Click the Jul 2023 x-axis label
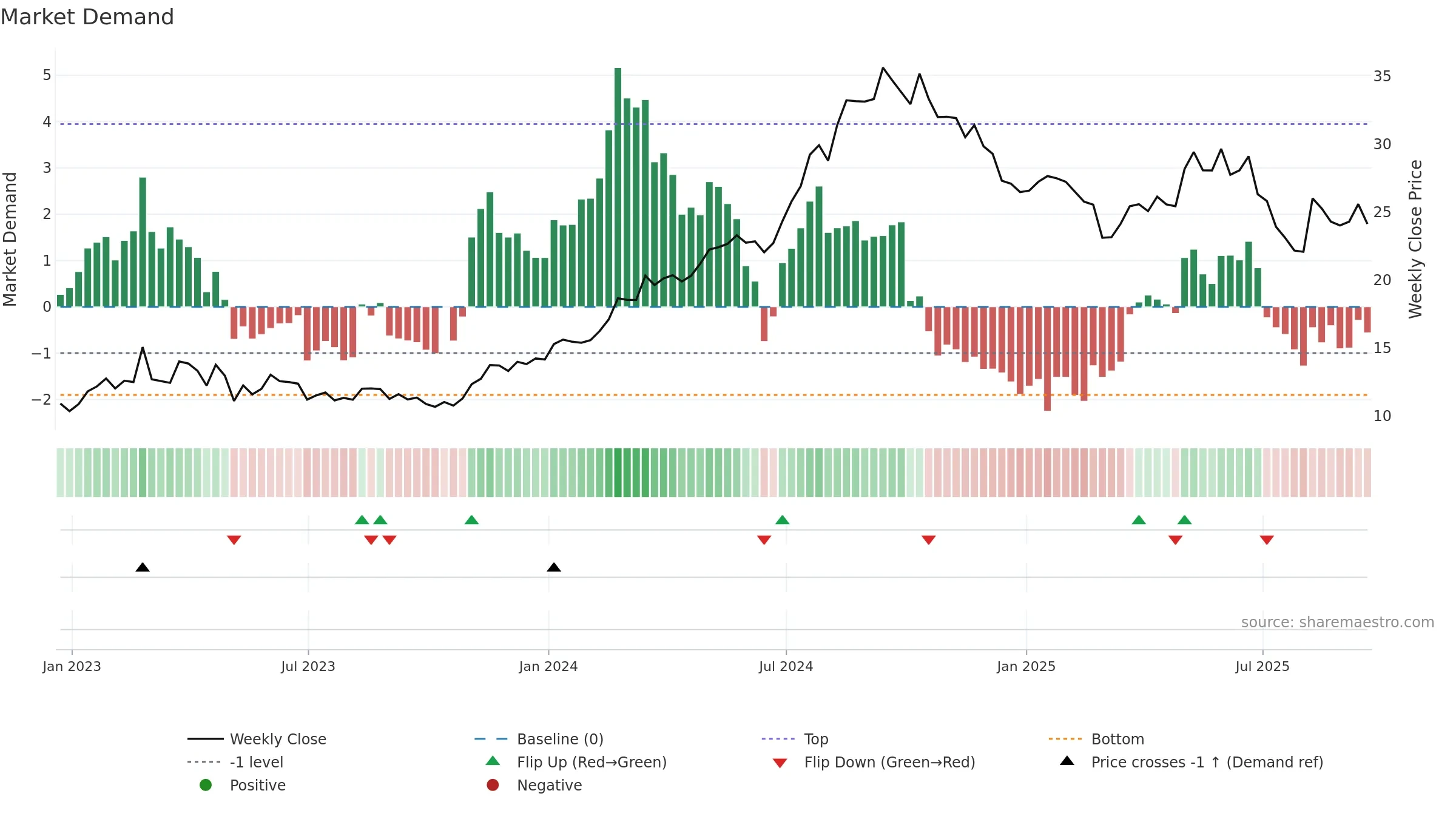 (x=308, y=666)
